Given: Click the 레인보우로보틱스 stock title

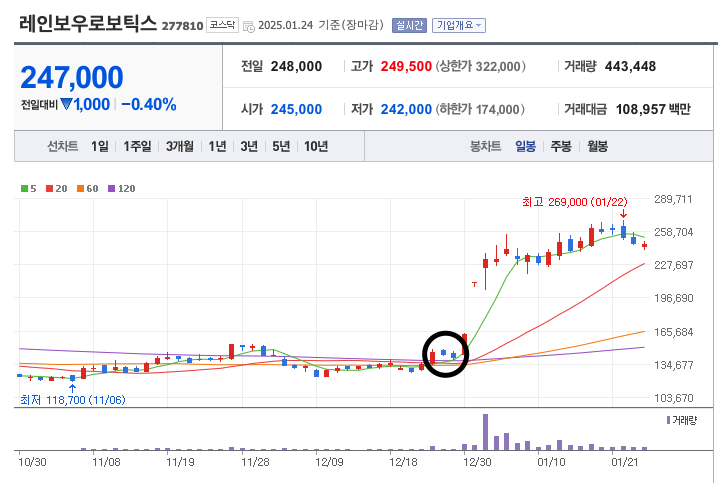Looking at the screenshot, I should [x=88, y=23].
